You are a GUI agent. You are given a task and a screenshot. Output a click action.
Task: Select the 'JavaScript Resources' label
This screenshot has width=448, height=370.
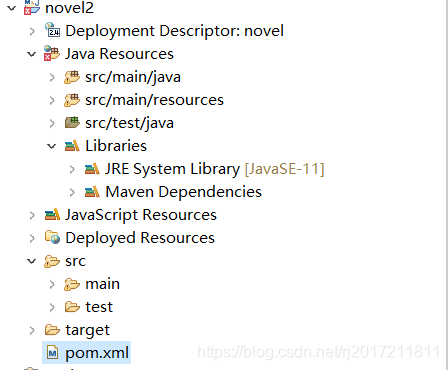pos(141,215)
